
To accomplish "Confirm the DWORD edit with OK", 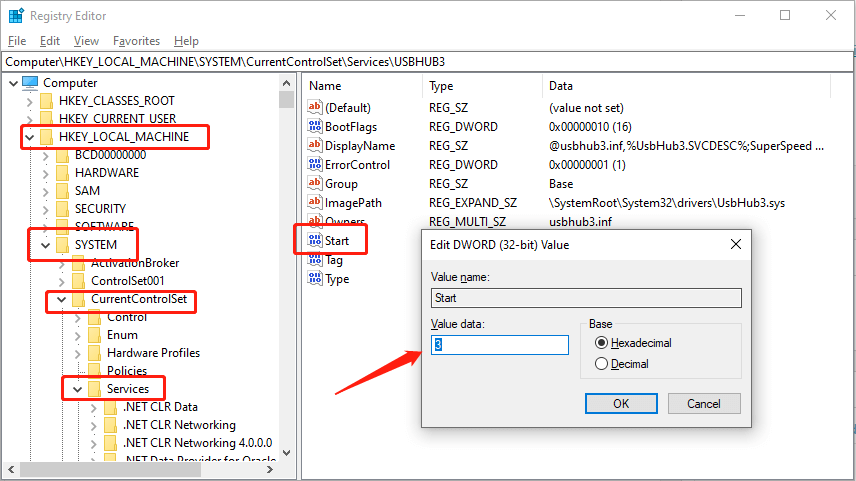I will pos(621,403).
